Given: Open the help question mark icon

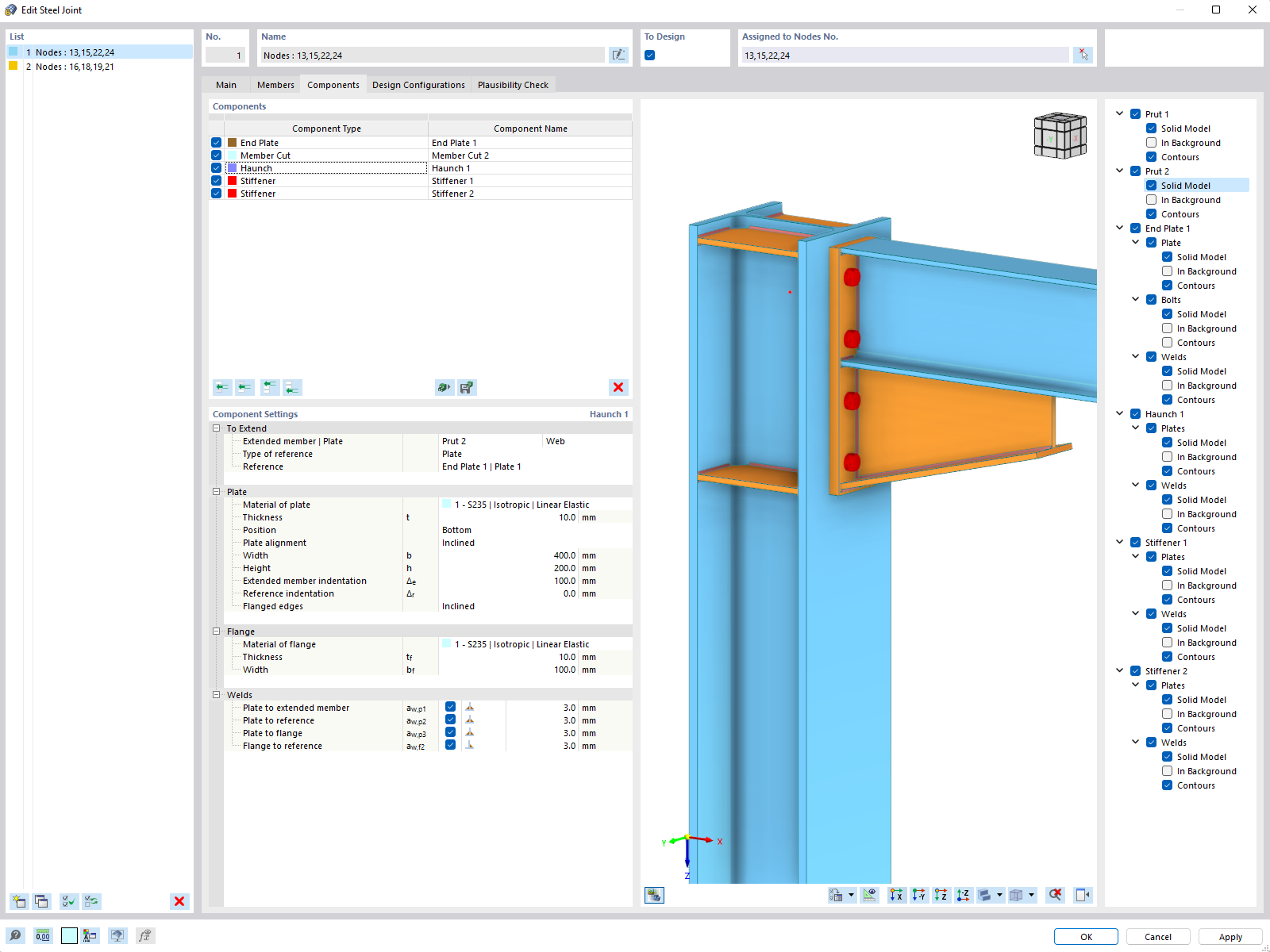Looking at the screenshot, I should pyautogui.click(x=16, y=935).
